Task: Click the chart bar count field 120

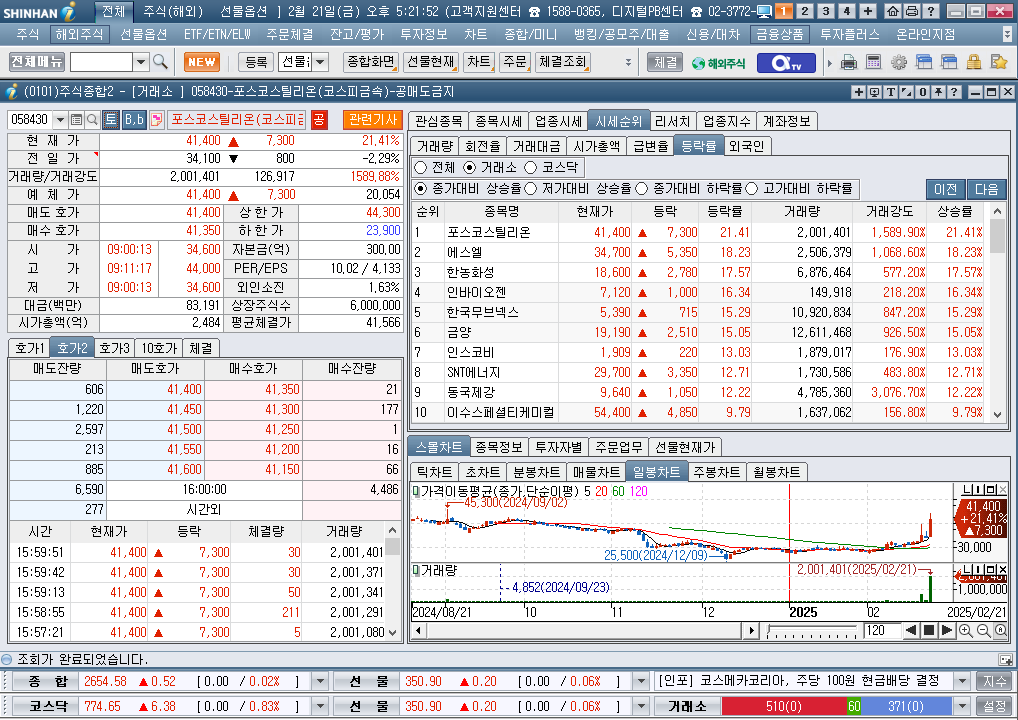Action: pos(880,630)
